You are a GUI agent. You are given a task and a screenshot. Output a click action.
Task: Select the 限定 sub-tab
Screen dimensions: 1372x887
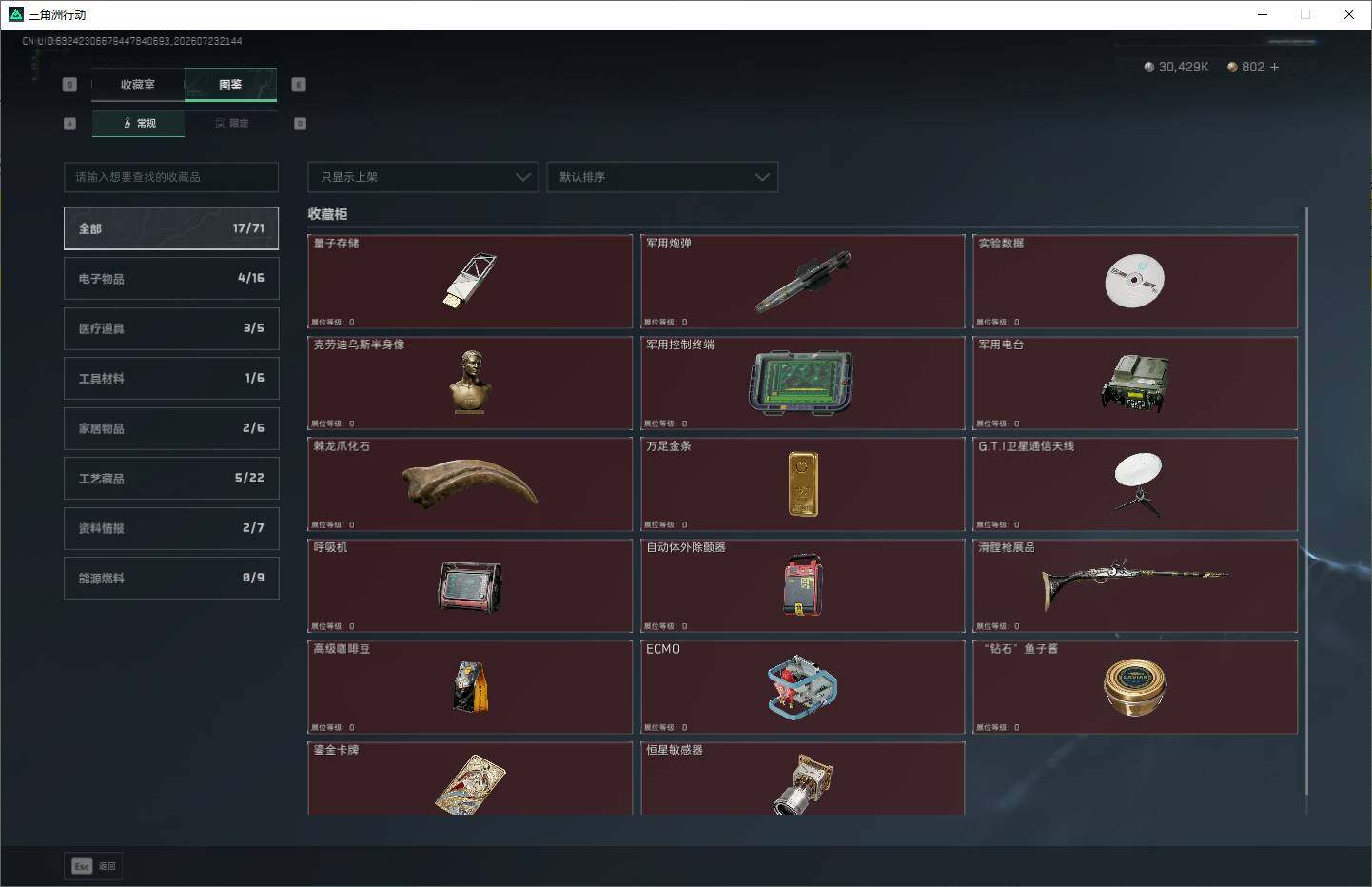231,124
